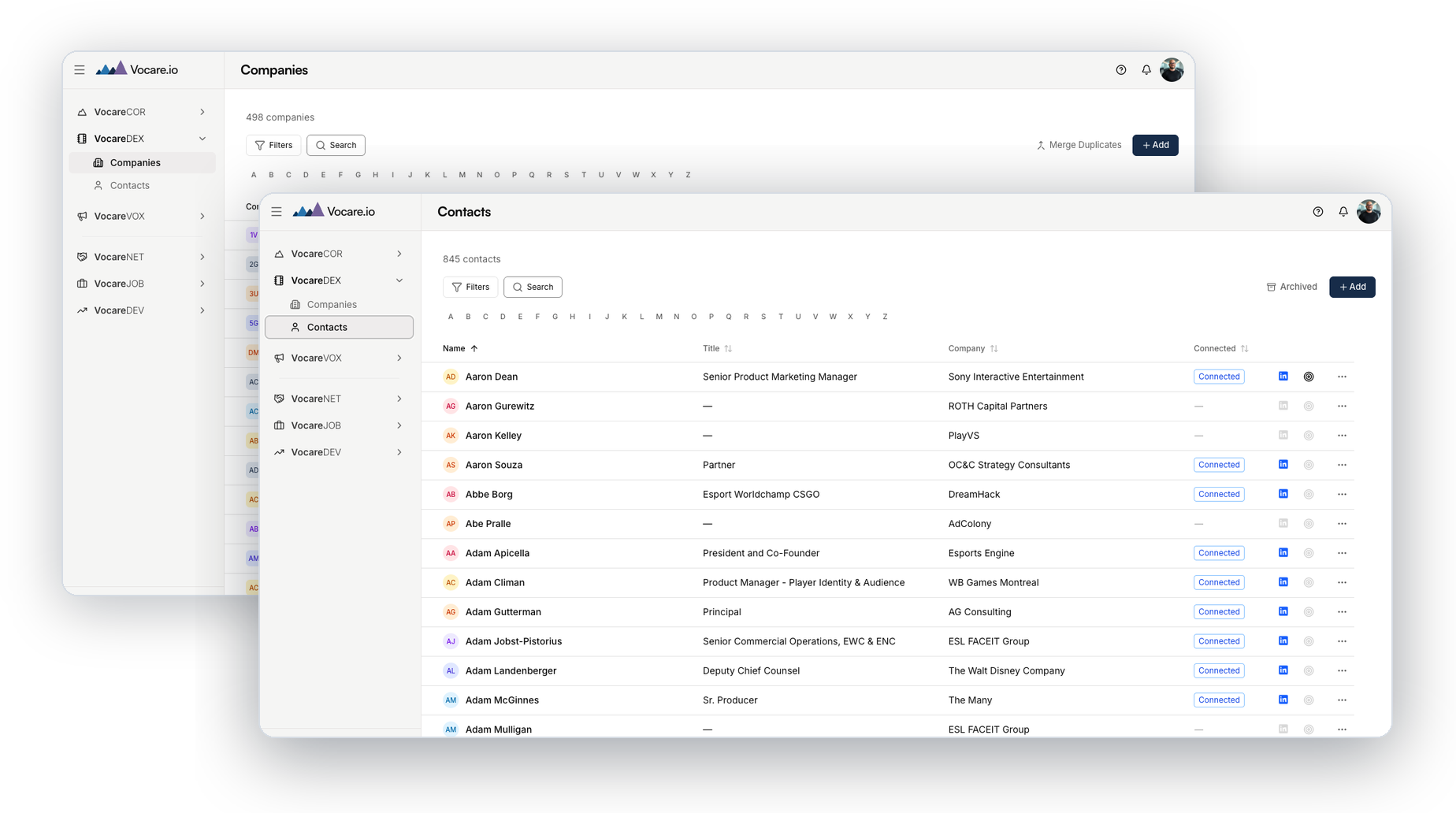This screenshot has width=1456, height=813.
Task: Sort contacts by Name column
Action: [460, 348]
